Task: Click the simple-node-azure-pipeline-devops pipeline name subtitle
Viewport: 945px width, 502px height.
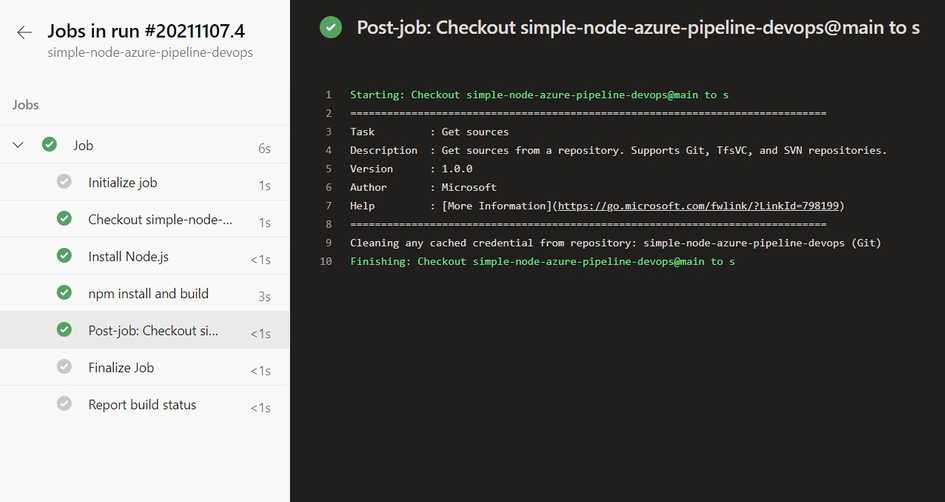Action: (150, 52)
